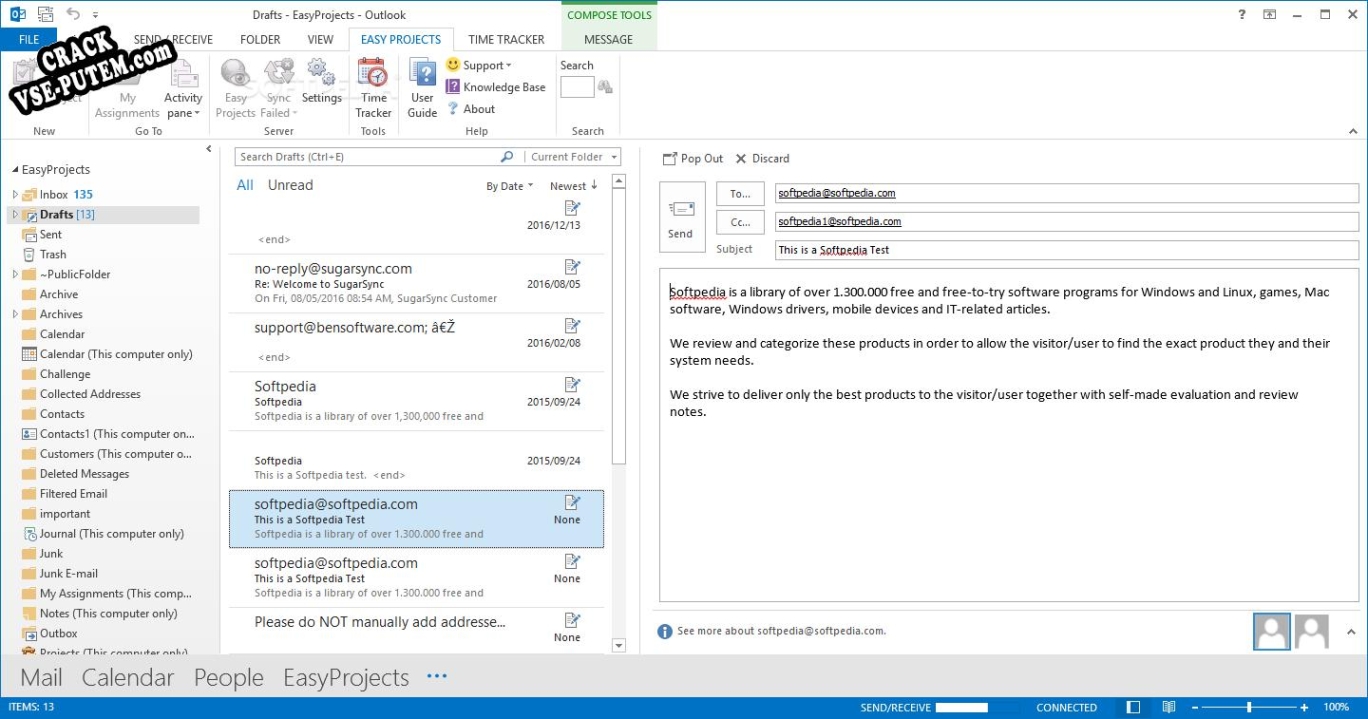Open Easy Projects Settings gear
1368x719 pixels.
click(x=321, y=82)
